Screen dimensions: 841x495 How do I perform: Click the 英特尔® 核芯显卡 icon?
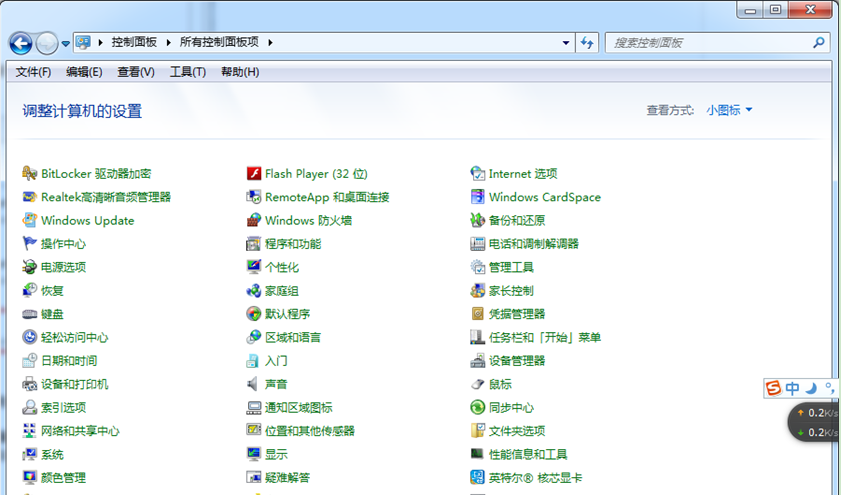(x=478, y=478)
